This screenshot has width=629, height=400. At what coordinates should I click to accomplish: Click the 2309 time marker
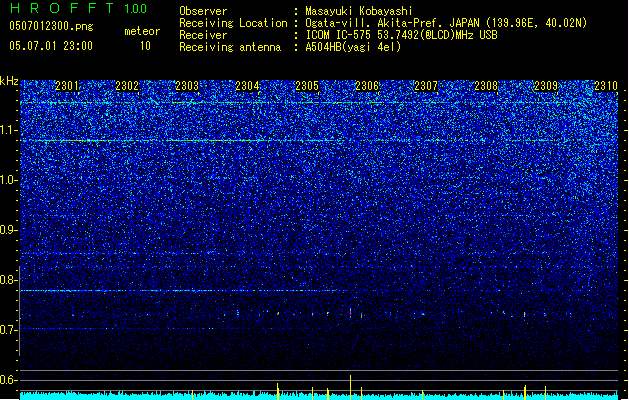click(x=546, y=86)
